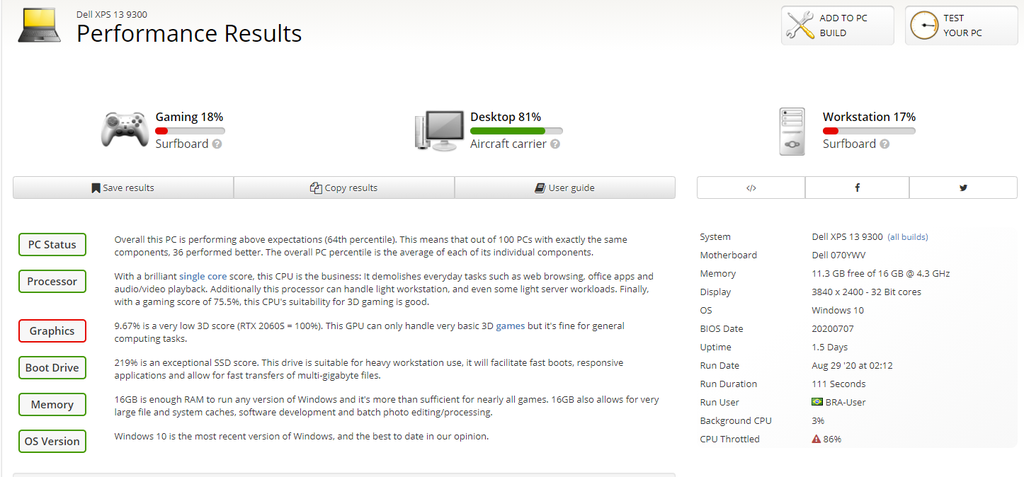
Task: Click the 'Surfboard' label under Workstation
Action: [849, 144]
